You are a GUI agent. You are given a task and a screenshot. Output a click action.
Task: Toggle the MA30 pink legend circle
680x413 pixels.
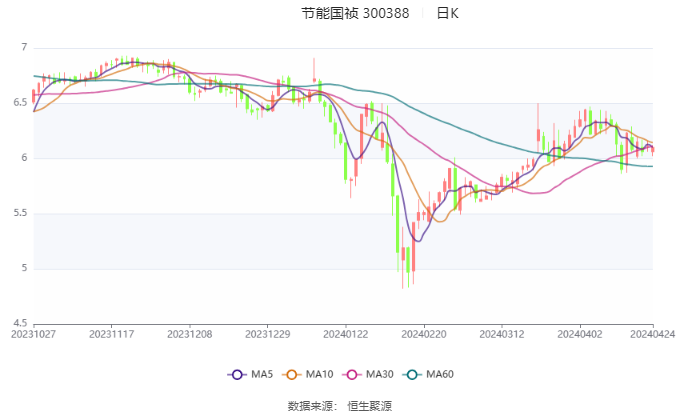click(352, 374)
